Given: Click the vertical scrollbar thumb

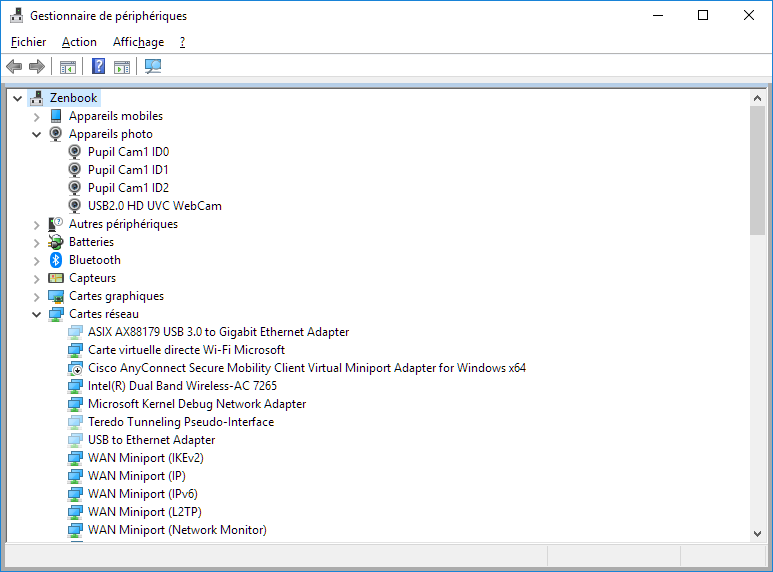Looking at the screenshot, I should (x=757, y=171).
